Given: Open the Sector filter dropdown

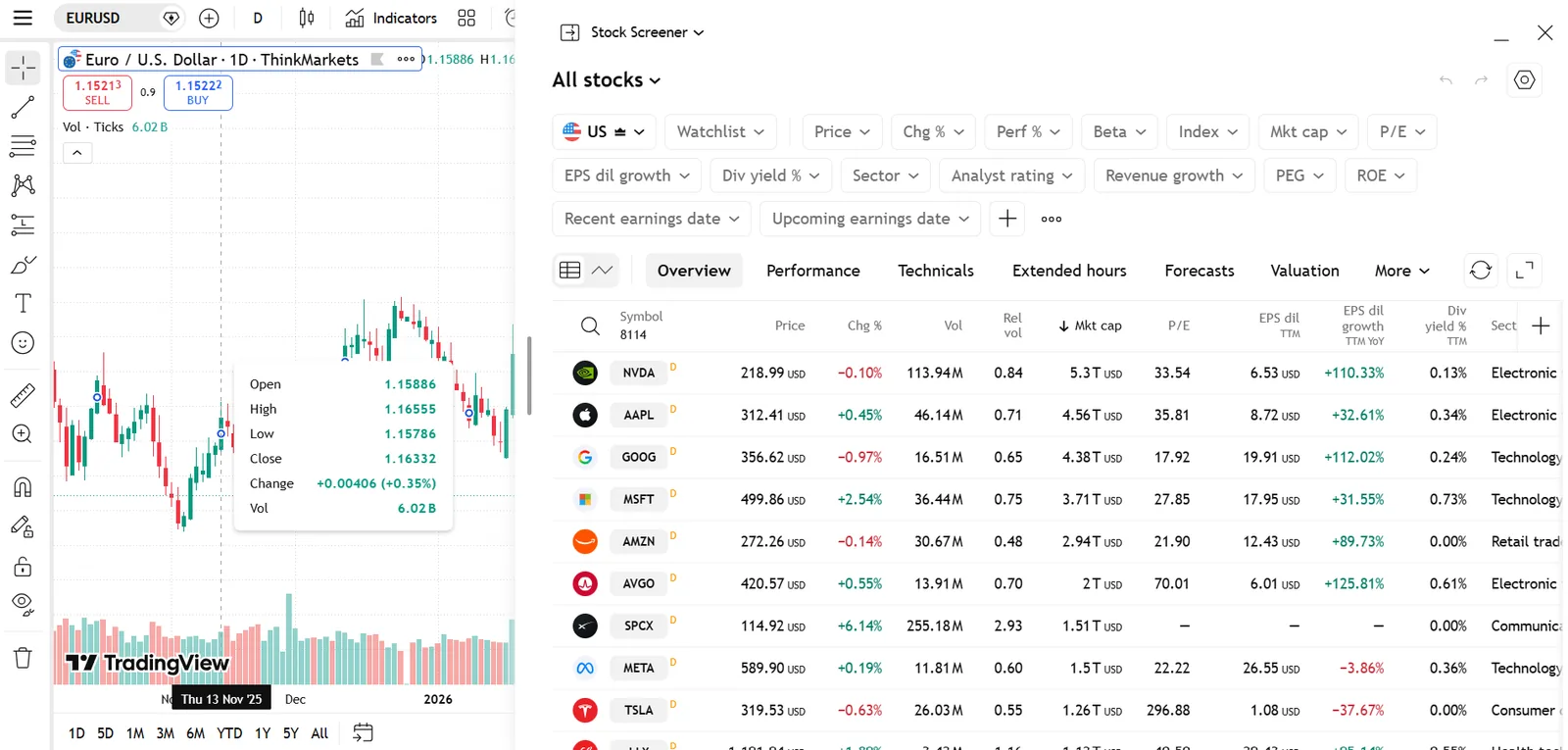Looking at the screenshot, I should [x=885, y=175].
